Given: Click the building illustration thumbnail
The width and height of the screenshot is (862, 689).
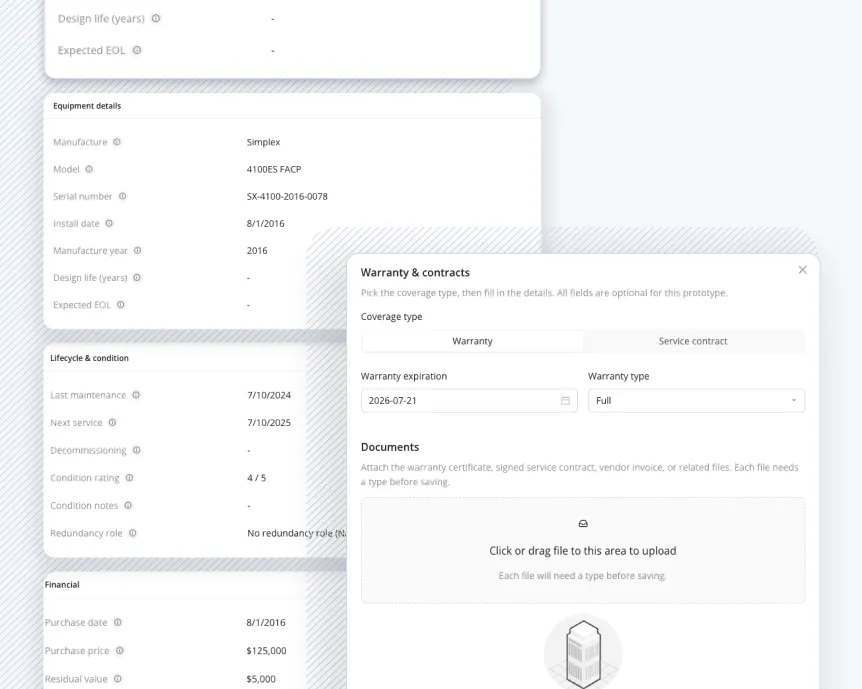Looking at the screenshot, I should coord(583,653).
